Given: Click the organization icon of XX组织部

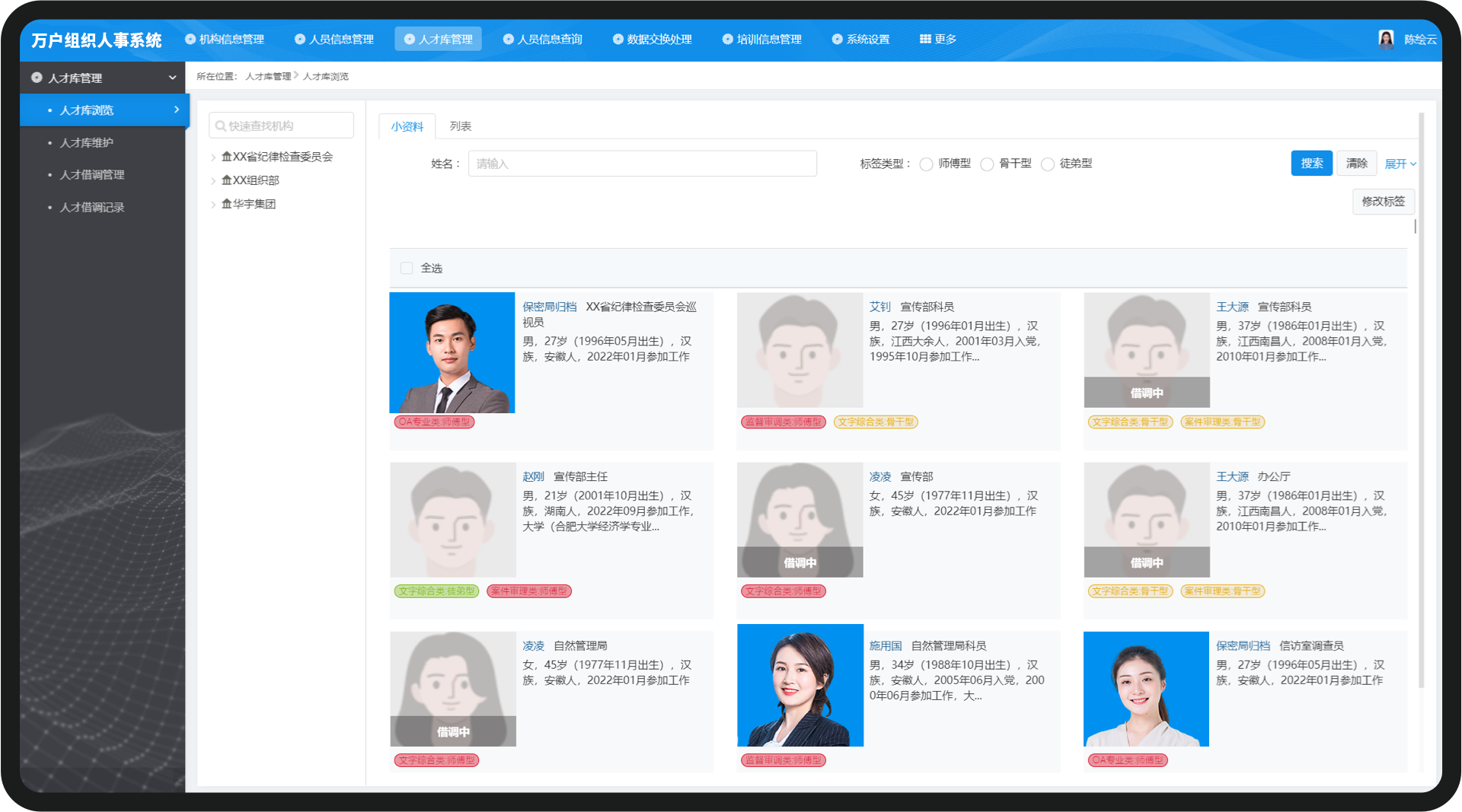Looking at the screenshot, I should click(227, 180).
